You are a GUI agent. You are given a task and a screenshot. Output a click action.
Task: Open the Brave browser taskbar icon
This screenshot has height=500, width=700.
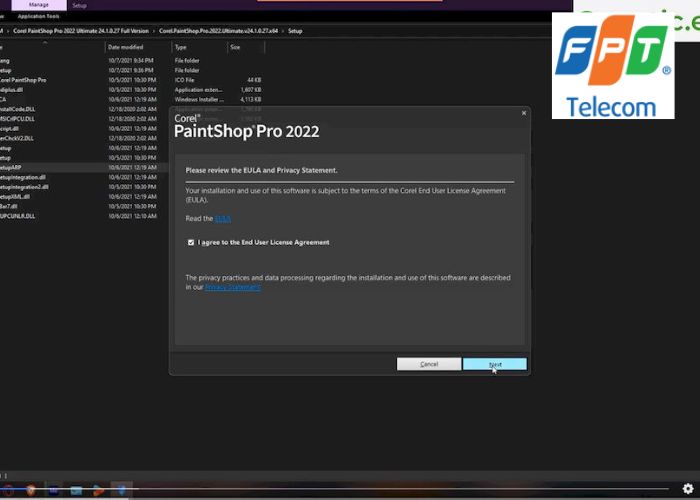[30, 490]
